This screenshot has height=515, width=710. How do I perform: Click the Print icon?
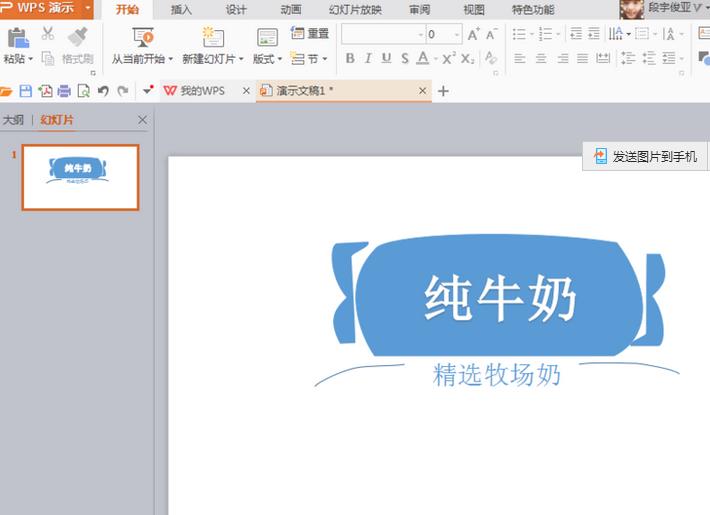point(64,91)
